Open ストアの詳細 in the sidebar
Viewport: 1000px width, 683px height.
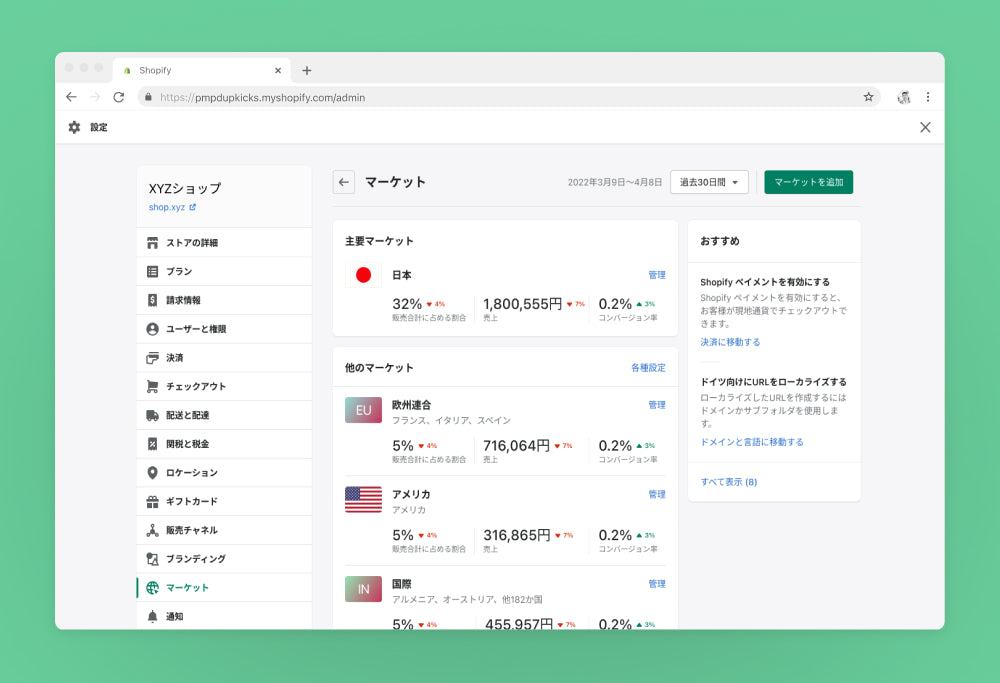pyautogui.click(x=191, y=243)
